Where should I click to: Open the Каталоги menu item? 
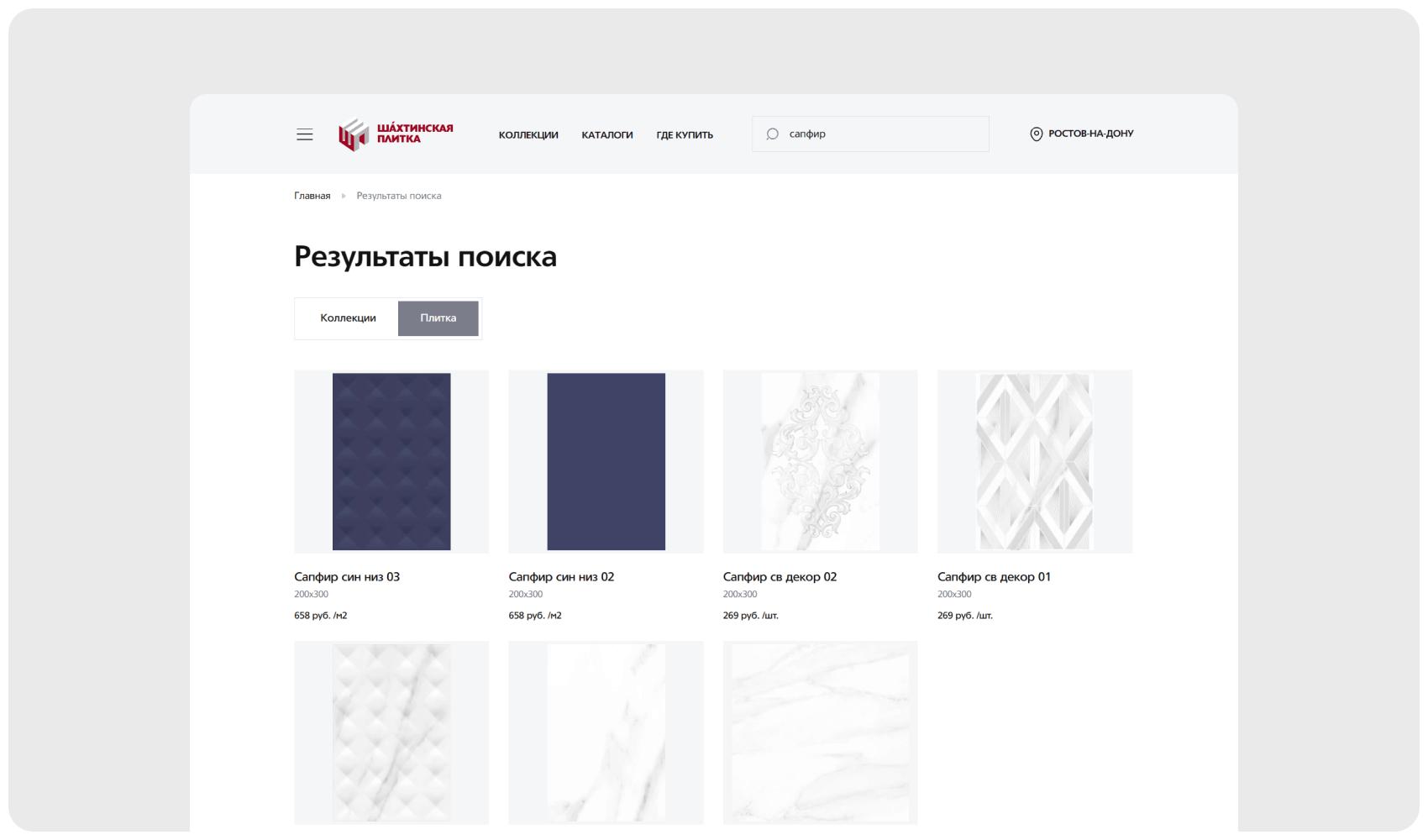(606, 135)
